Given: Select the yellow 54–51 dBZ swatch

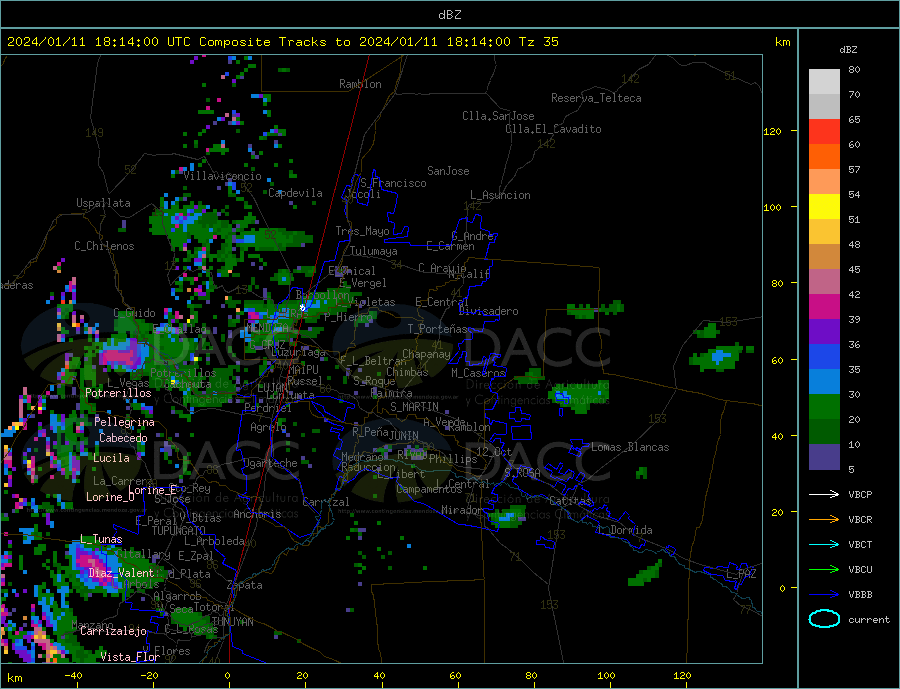Looking at the screenshot, I should [824, 207].
